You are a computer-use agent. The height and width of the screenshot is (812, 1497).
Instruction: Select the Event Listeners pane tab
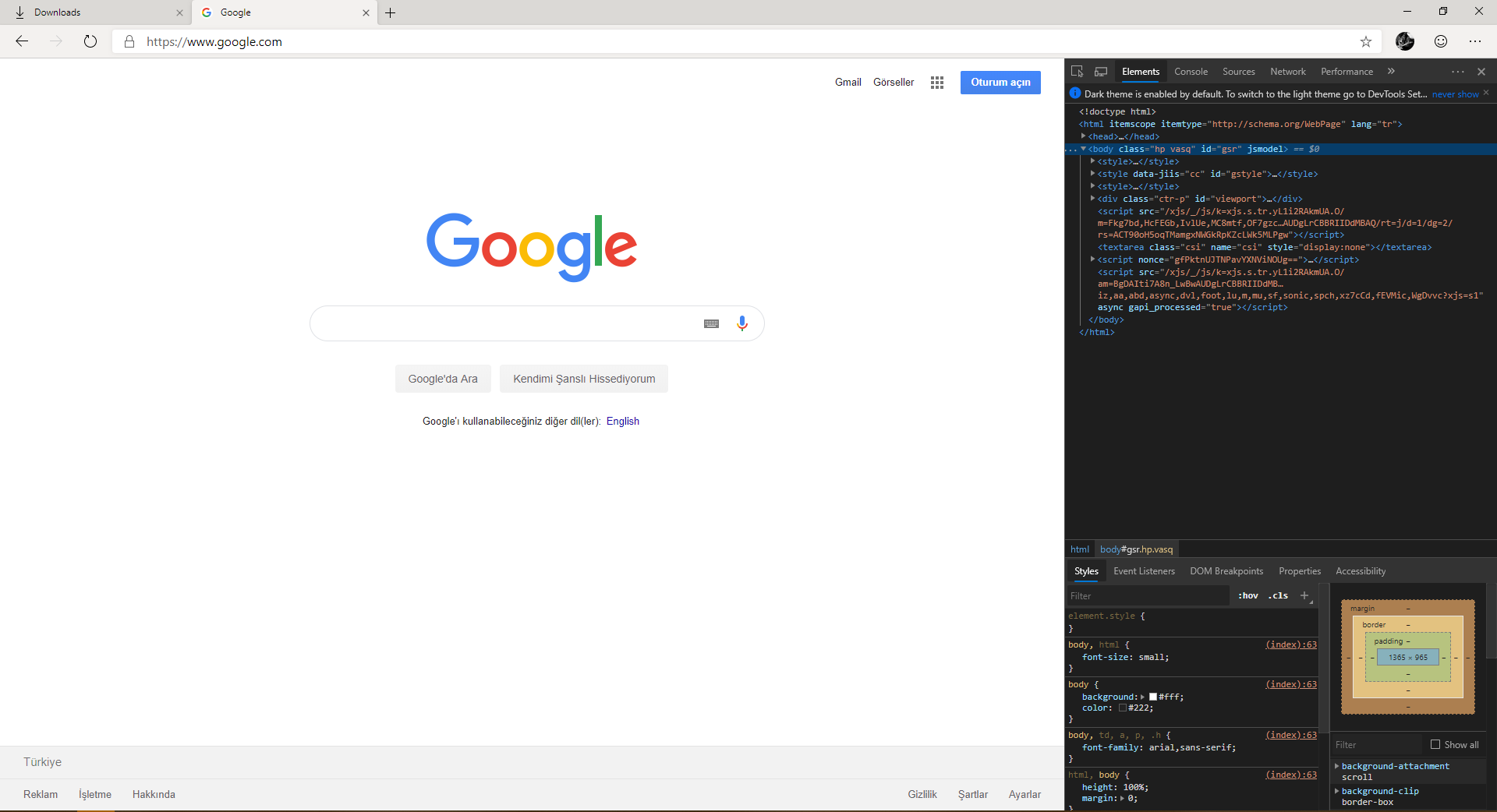tap(1144, 571)
